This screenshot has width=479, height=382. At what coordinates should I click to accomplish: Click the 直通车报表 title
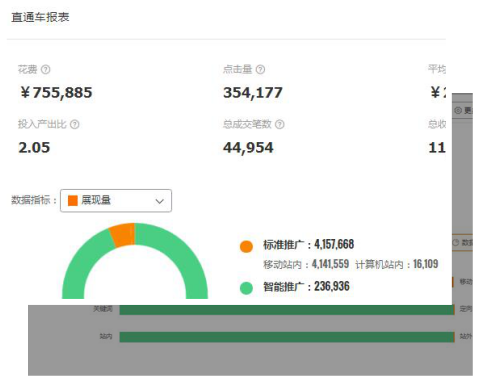tap(40, 17)
